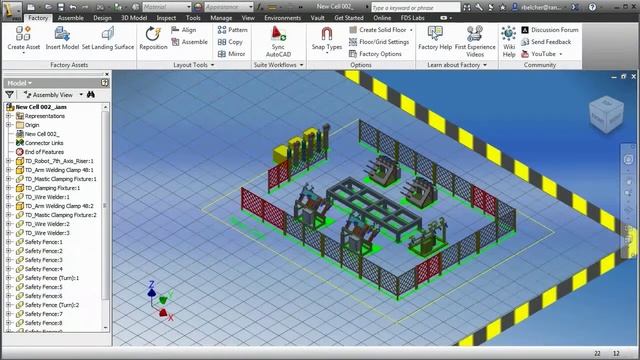640x360 pixels.
Task: Select End of Features marker
Action: [x=44, y=152]
